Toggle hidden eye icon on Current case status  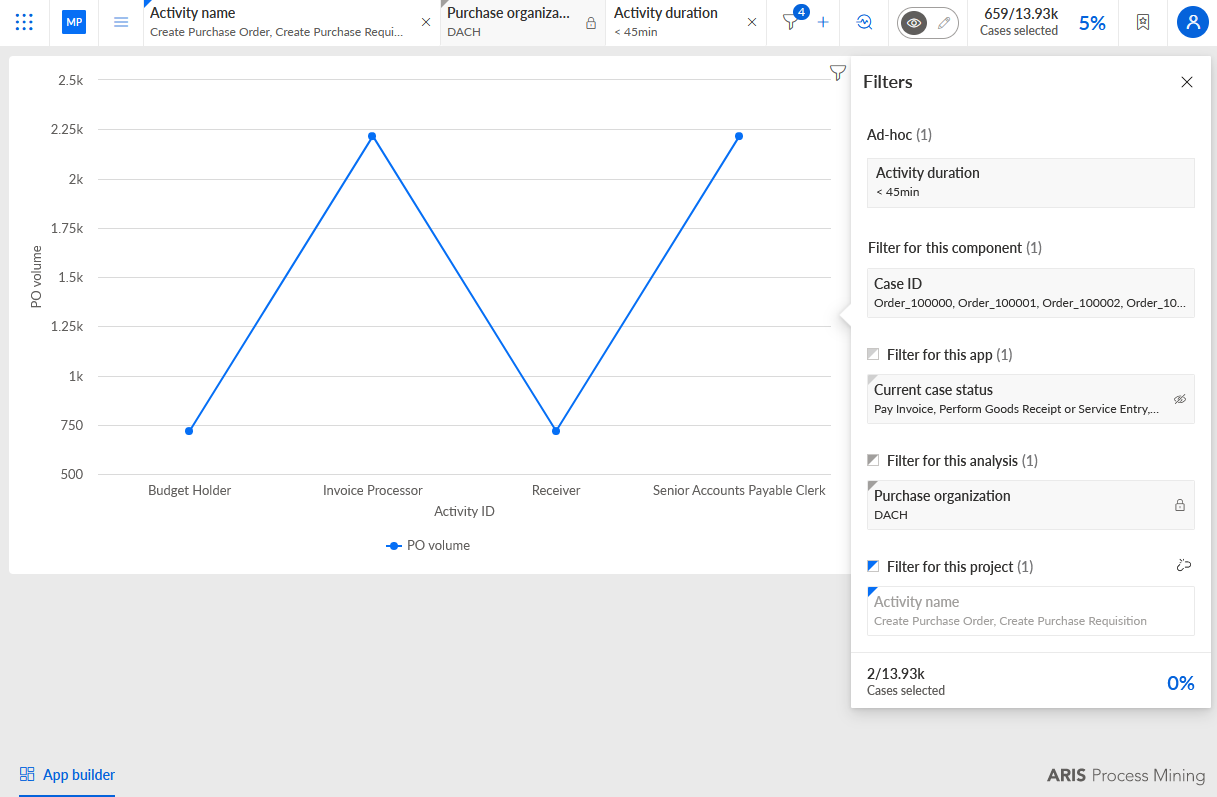[x=1180, y=399]
